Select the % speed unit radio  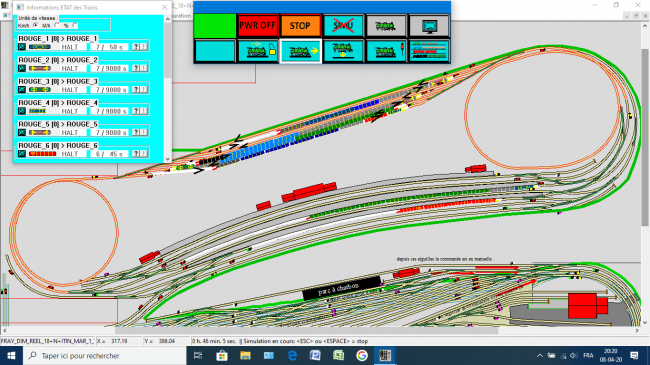(x=75, y=25)
